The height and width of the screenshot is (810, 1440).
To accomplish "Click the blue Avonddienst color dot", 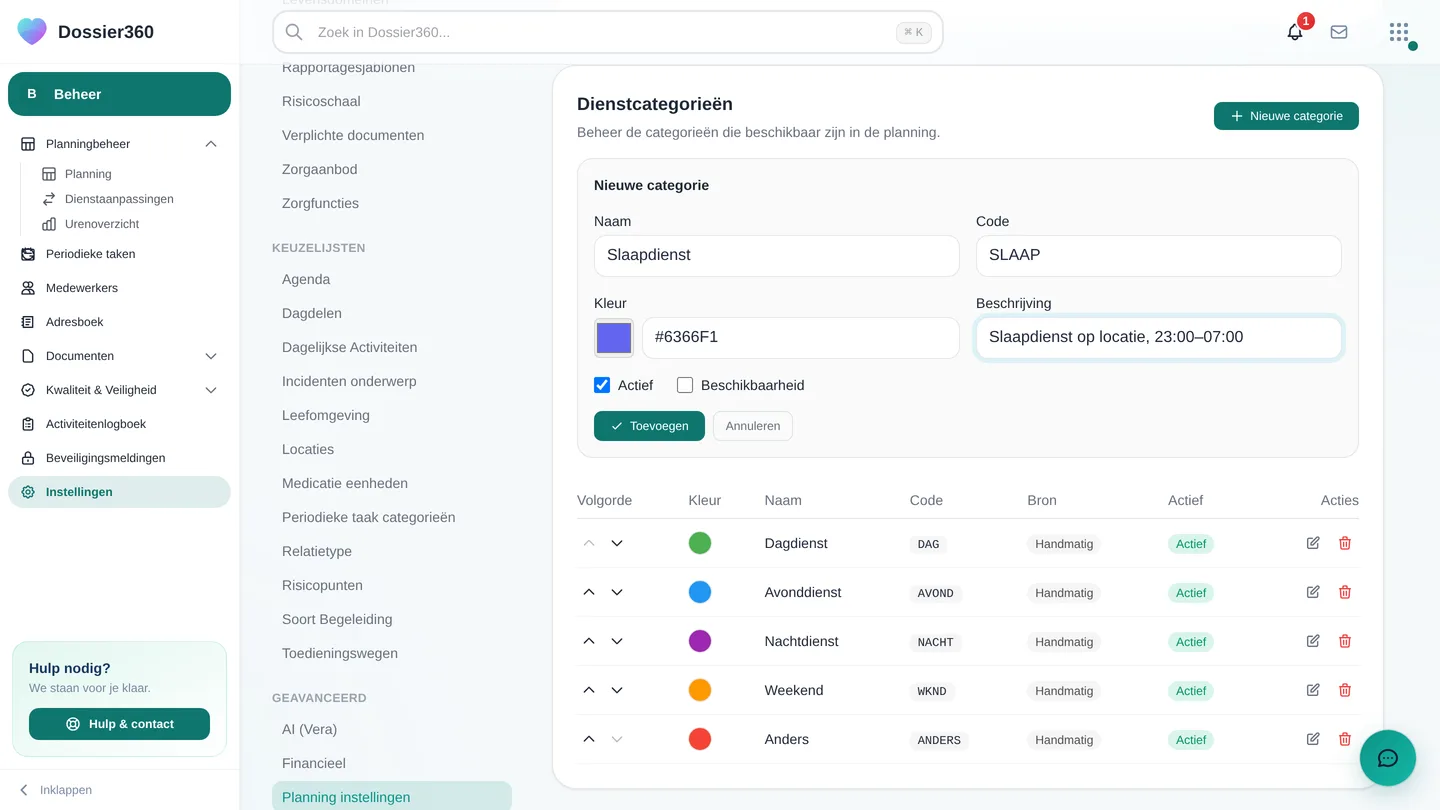I will (x=700, y=592).
